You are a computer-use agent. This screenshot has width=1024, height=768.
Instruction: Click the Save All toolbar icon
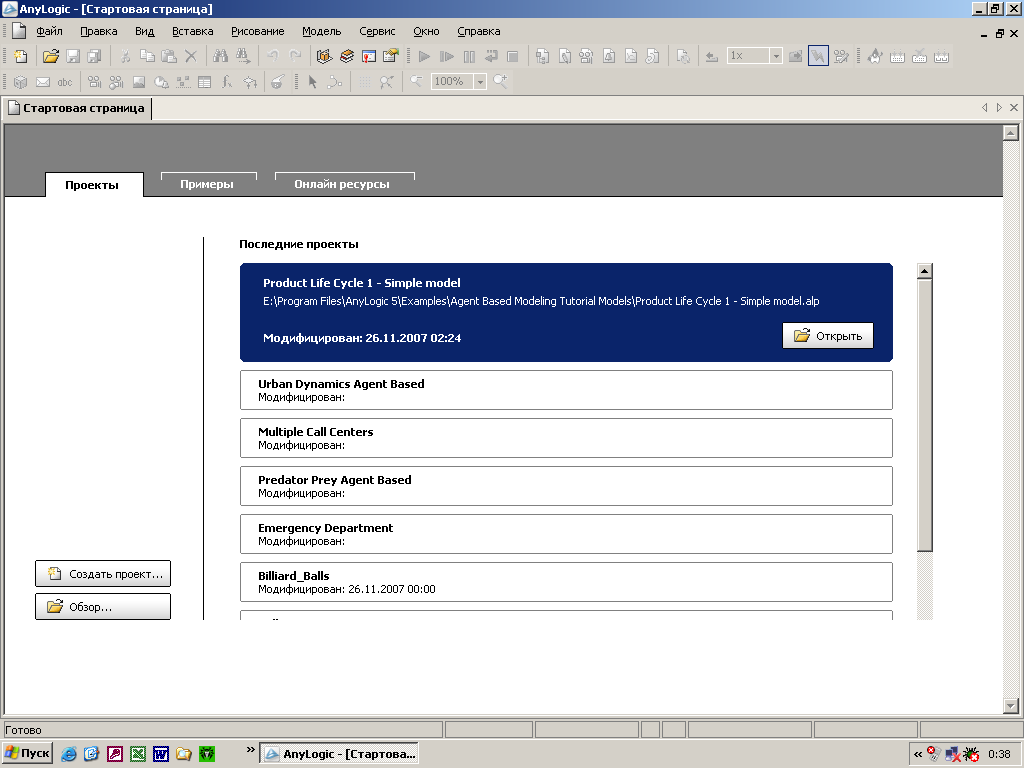95,56
